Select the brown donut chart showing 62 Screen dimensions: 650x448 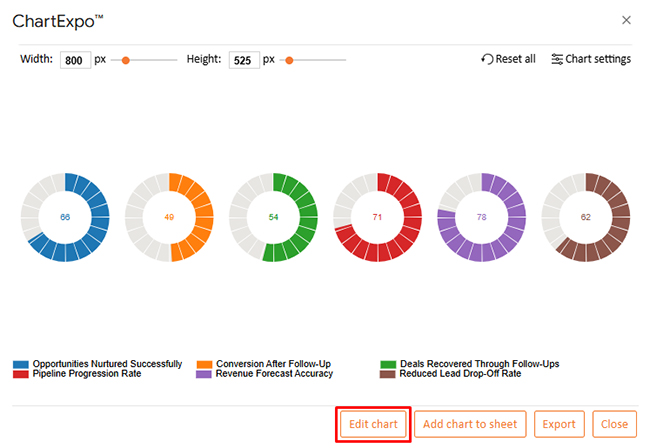pos(585,217)
